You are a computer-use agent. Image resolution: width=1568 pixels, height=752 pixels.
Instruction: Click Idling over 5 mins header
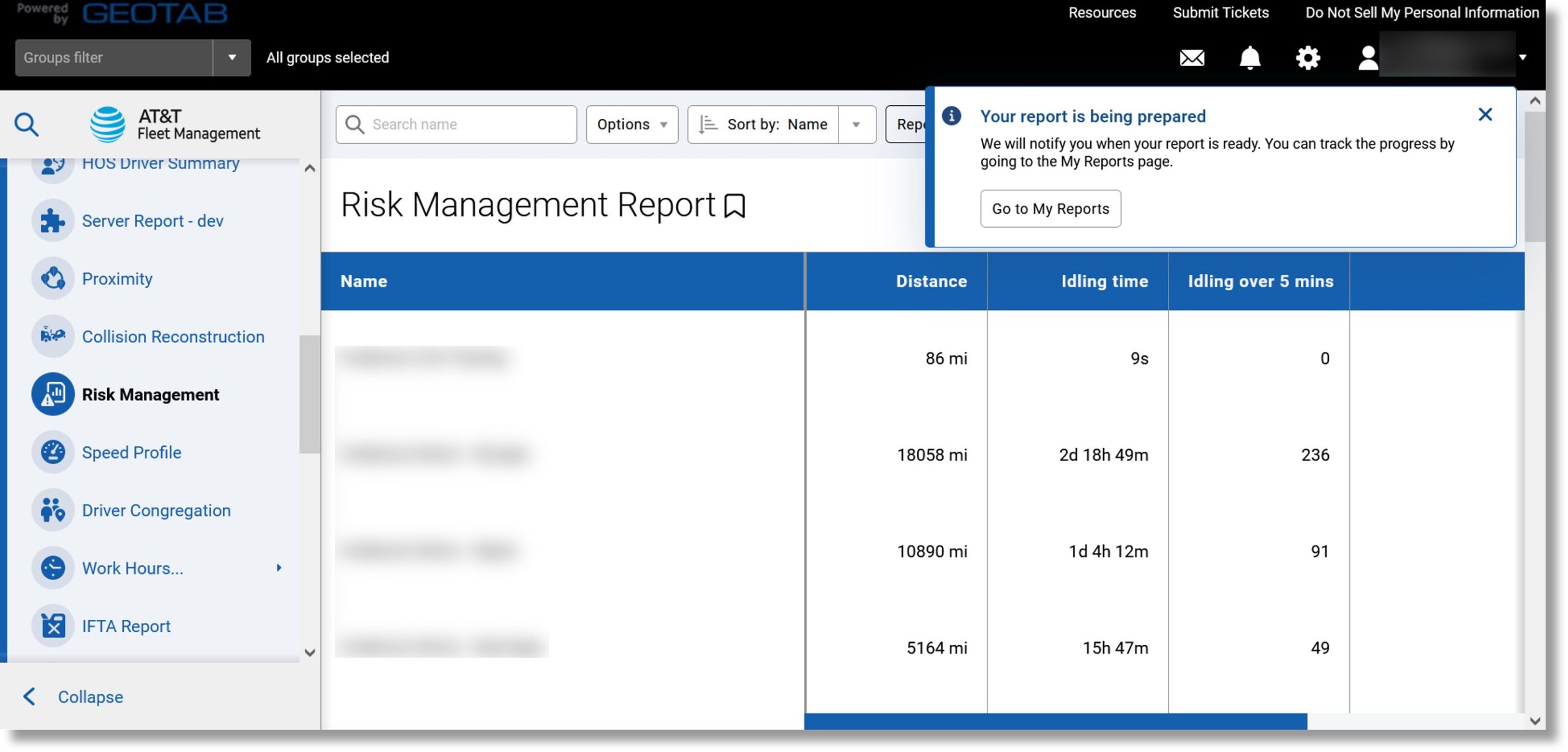point(1259,281)
